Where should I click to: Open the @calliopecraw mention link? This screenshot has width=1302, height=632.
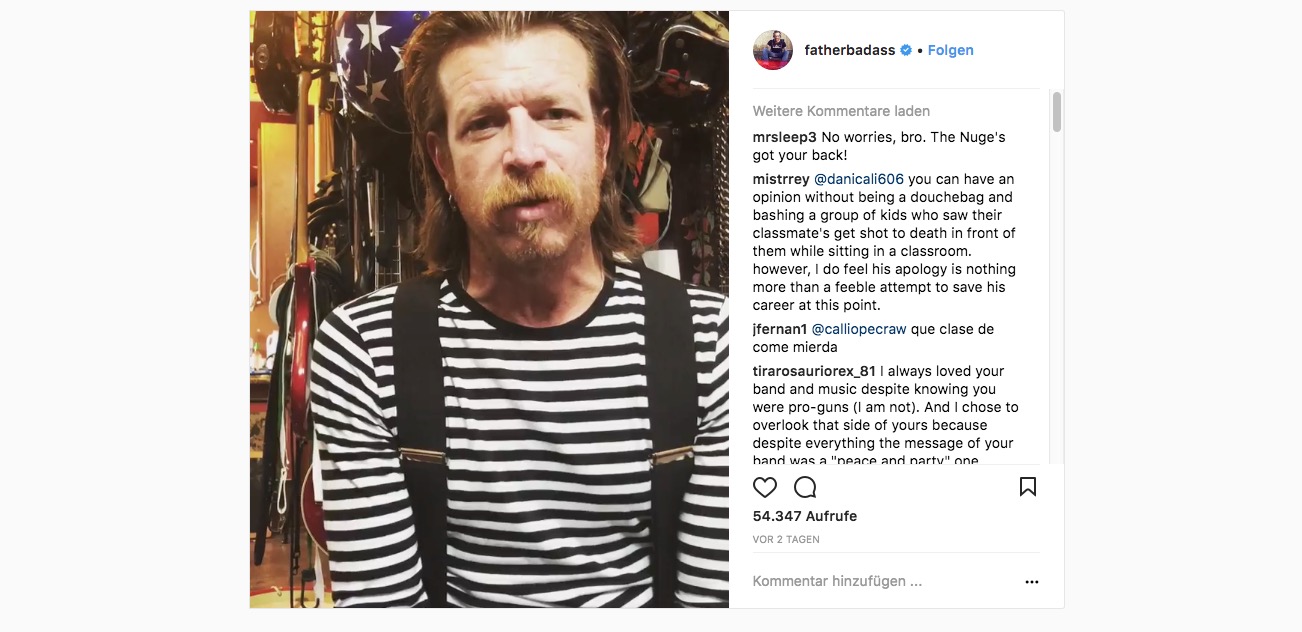coord(858,329)
